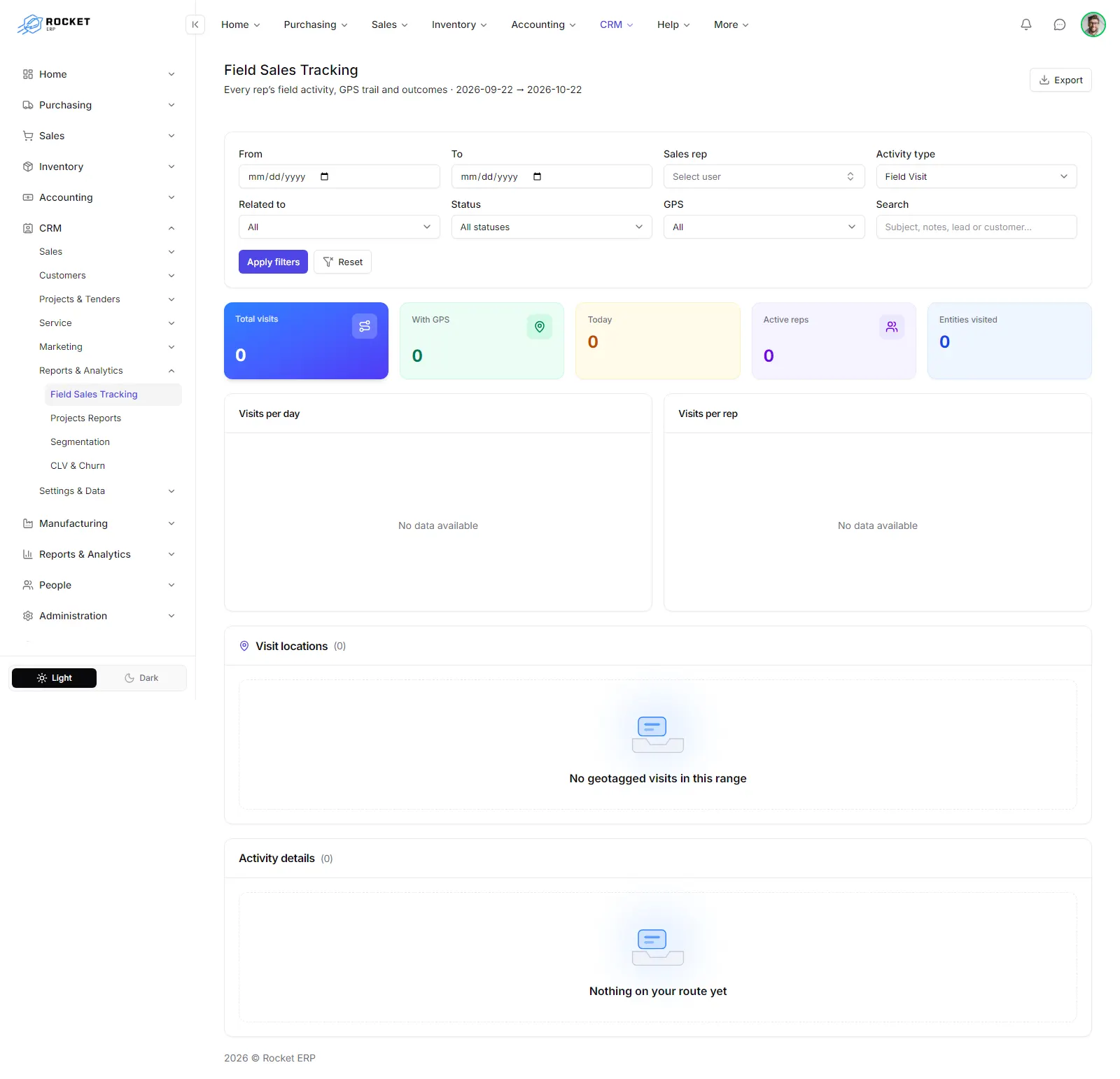Collapse the CRM Reports & Analytics submenu
The image size is (1120, 1079).
106,371
